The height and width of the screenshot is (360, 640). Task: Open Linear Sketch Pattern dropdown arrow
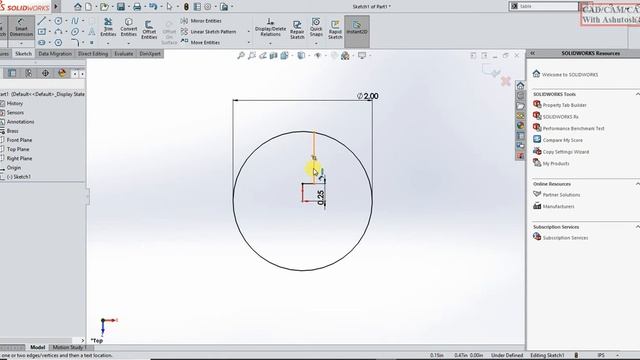pyautogui.click(x=249, y=31)
